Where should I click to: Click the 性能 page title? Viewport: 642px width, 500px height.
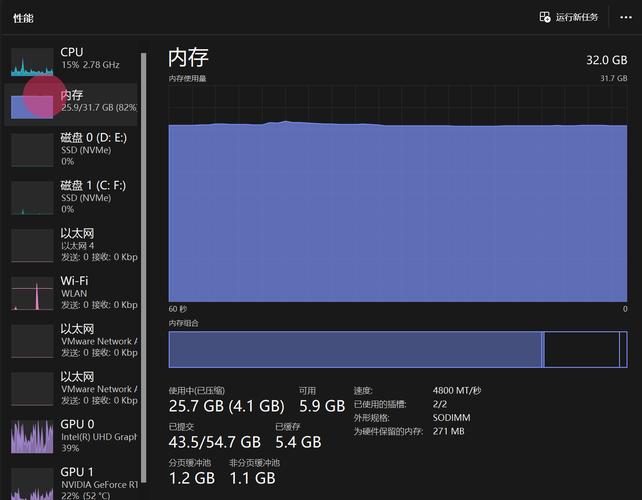[23, 18]
